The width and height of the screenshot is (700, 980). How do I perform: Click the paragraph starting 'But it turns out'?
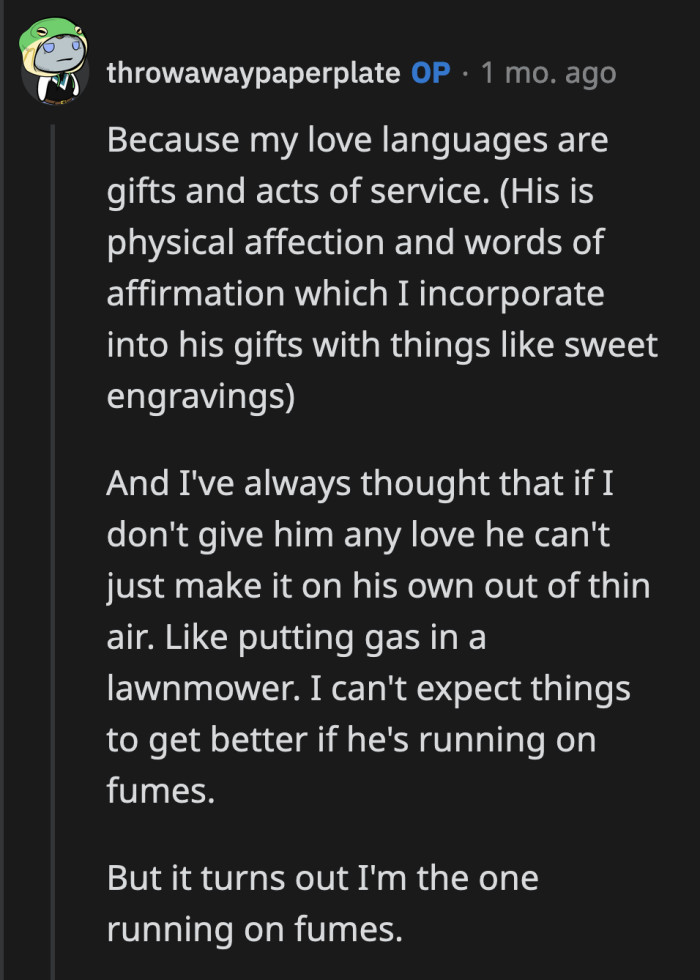(320, 903)
